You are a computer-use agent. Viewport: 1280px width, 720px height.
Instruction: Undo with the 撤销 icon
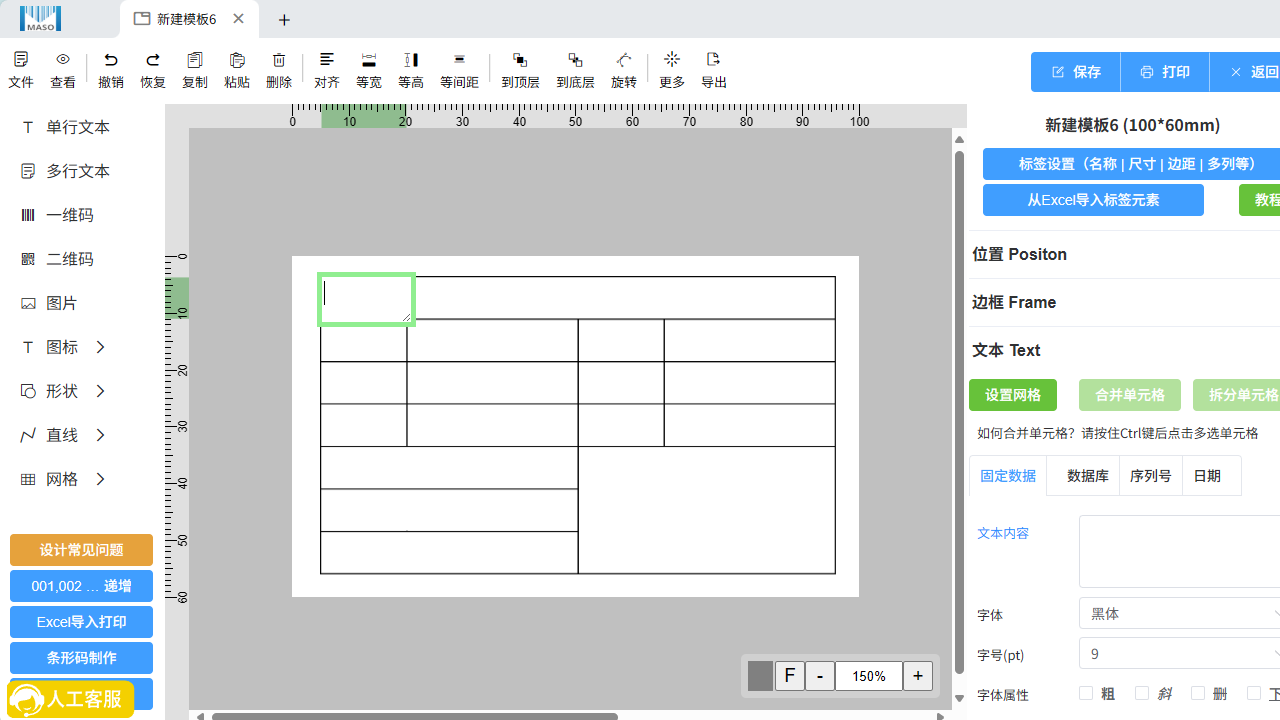[111, 60]
